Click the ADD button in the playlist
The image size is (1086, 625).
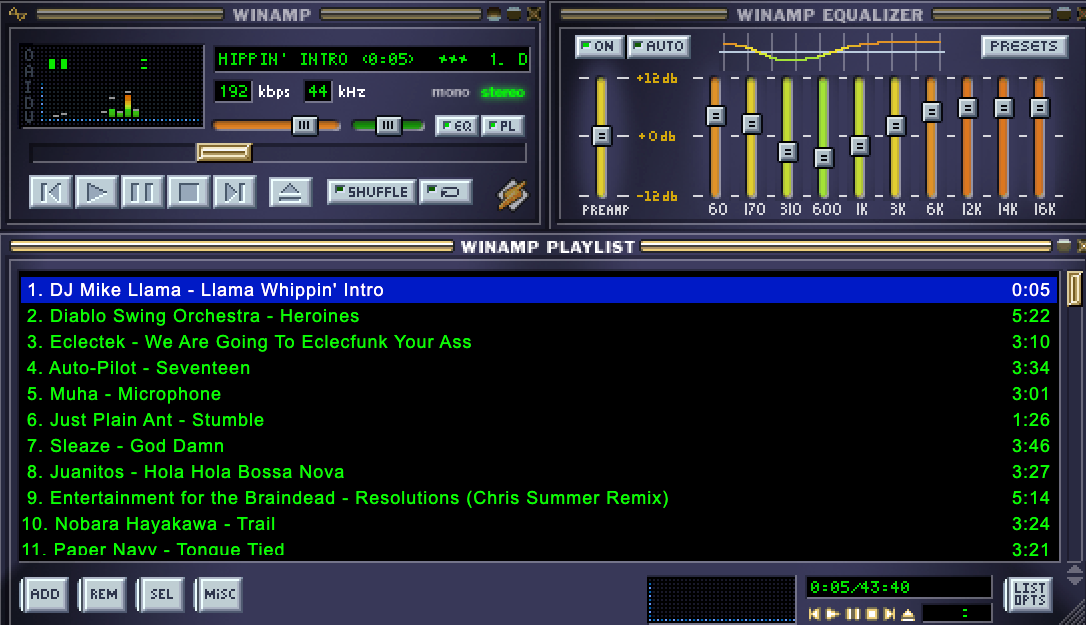pos(44,594)
